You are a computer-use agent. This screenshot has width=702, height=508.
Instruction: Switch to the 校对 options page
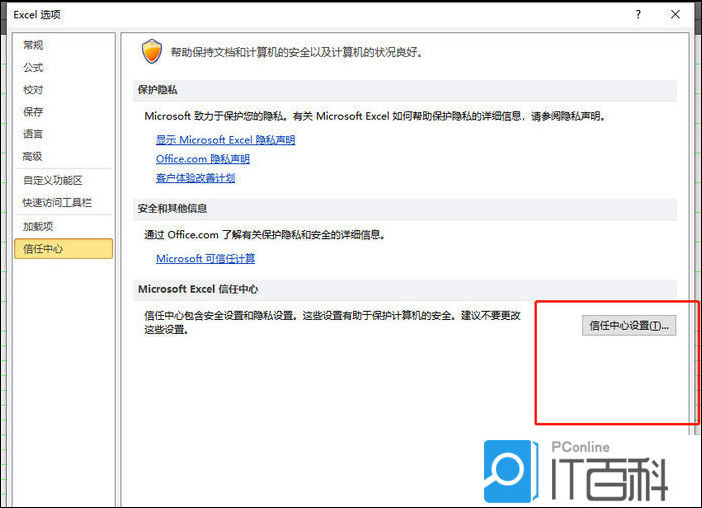[x=33, y=90]
